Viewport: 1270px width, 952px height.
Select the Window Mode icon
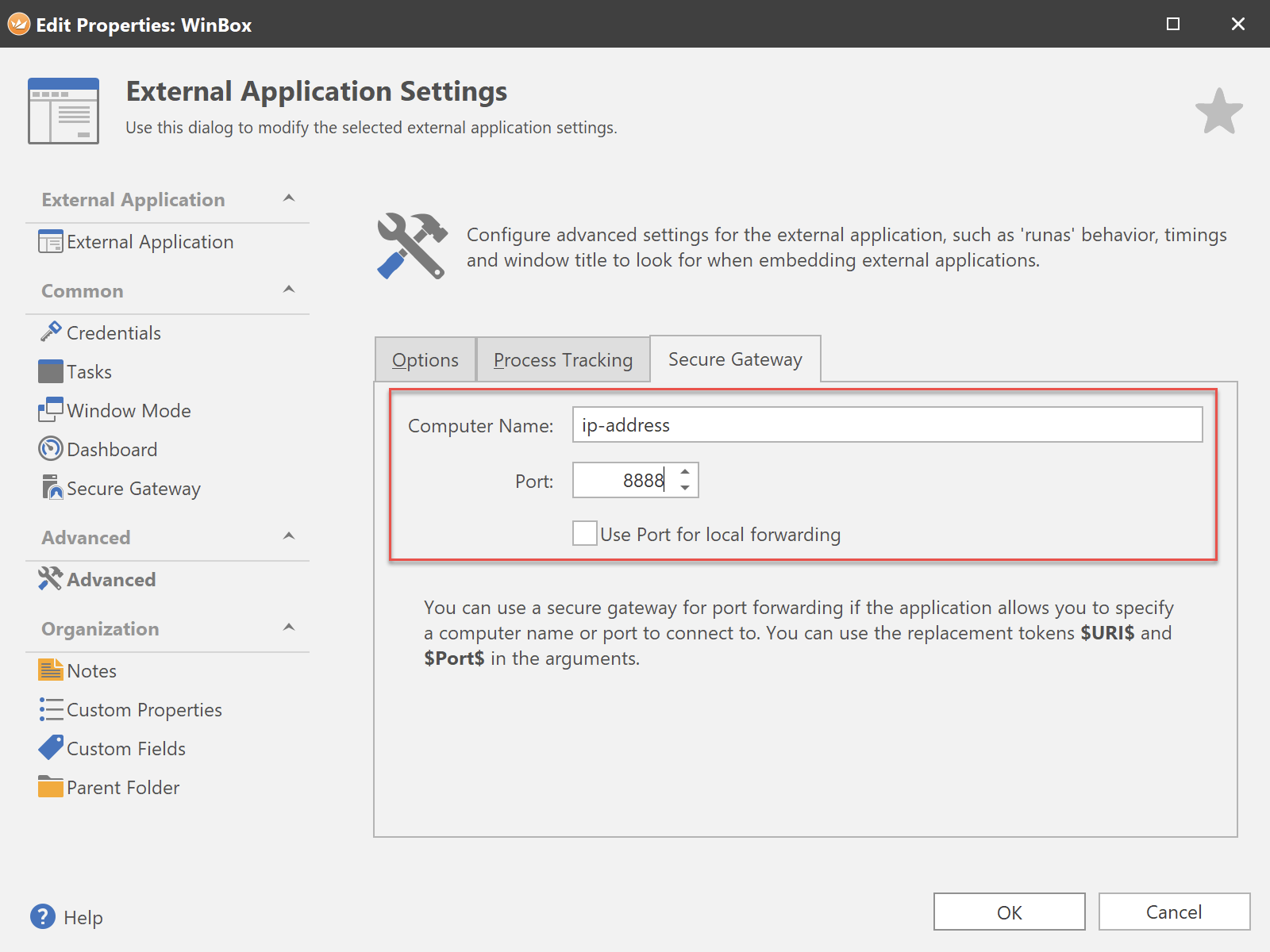point(51,410)
